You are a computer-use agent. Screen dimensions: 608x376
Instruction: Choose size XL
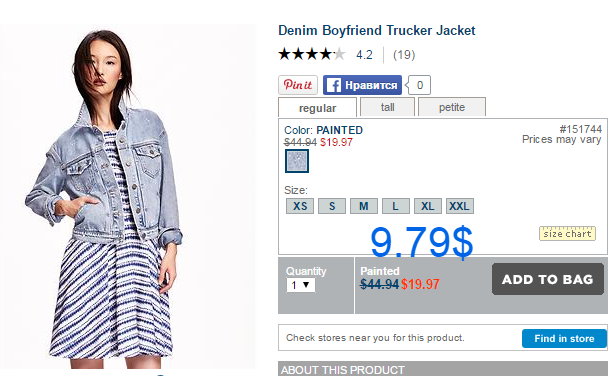(428, 206)
